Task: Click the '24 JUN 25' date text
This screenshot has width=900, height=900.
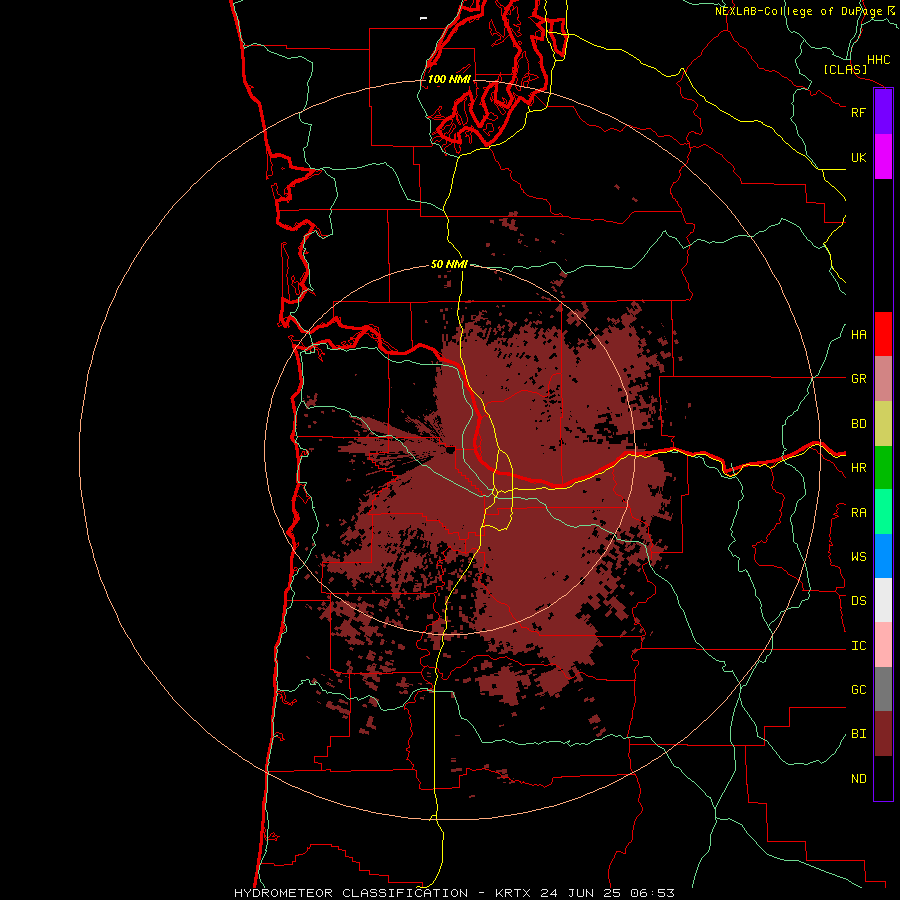Action: pyautogui.click(x=582, y=893)
